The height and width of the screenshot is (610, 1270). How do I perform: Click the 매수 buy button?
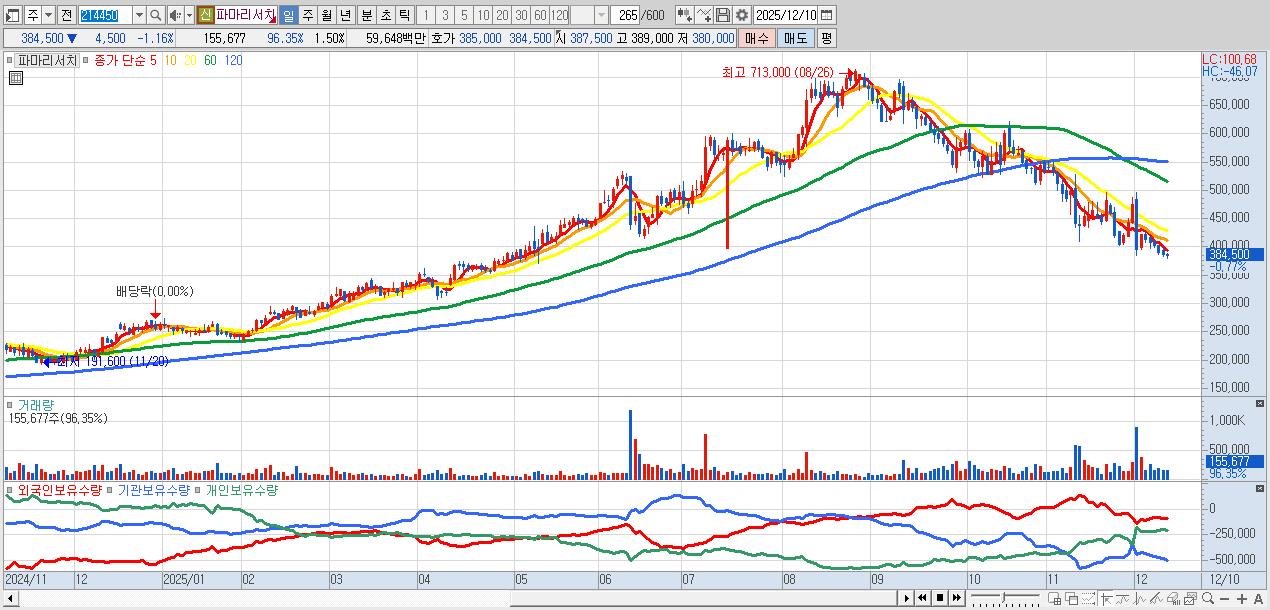coord(756,38)
